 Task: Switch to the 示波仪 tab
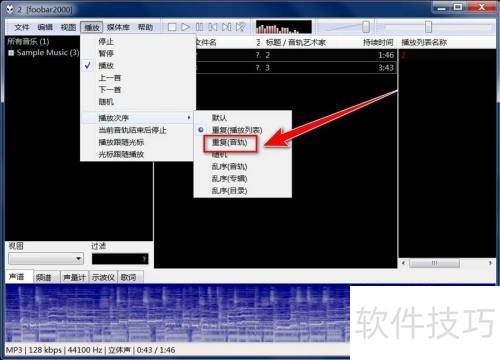pyautogui.click(x=103, y=277)
